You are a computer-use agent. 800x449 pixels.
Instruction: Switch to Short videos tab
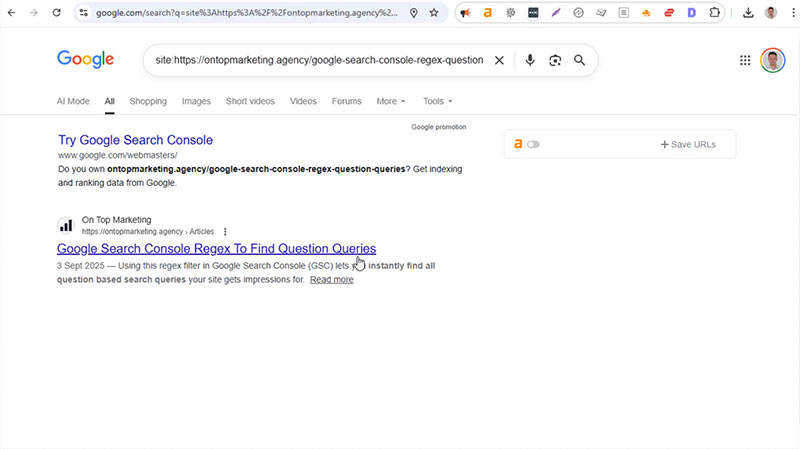[x=250, y=101]
